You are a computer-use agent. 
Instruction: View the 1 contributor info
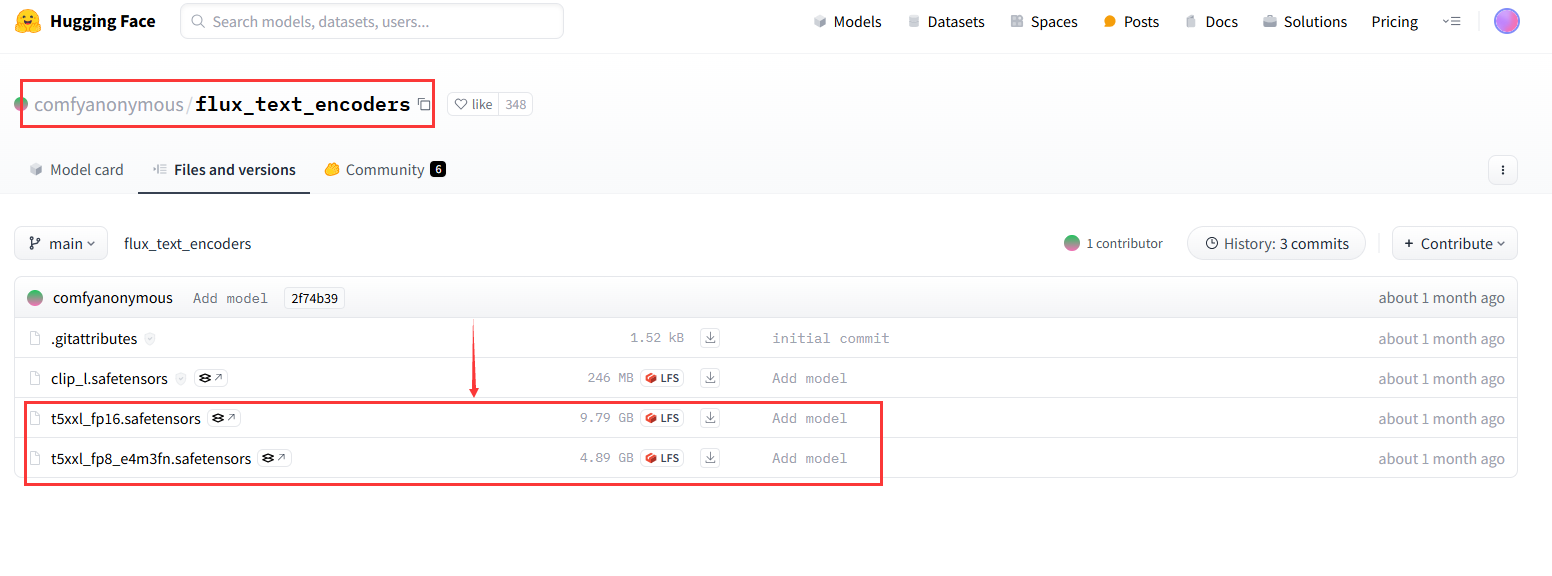click(1114, 244)
